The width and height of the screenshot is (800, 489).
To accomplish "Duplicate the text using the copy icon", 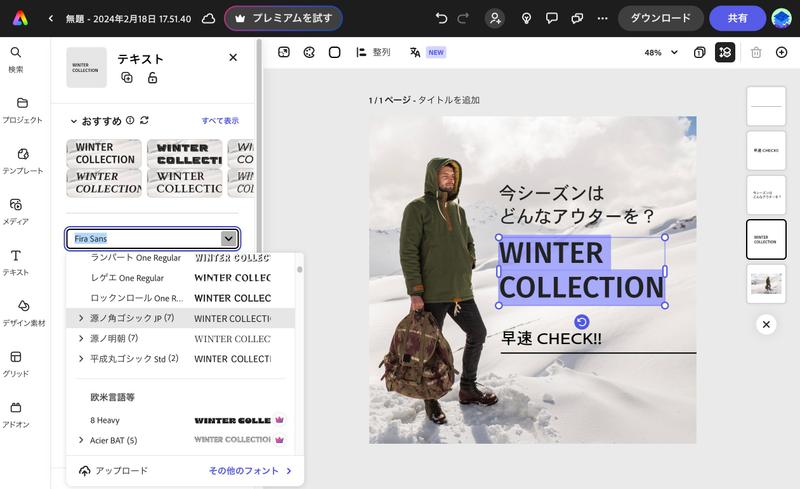I will [127, 77].
